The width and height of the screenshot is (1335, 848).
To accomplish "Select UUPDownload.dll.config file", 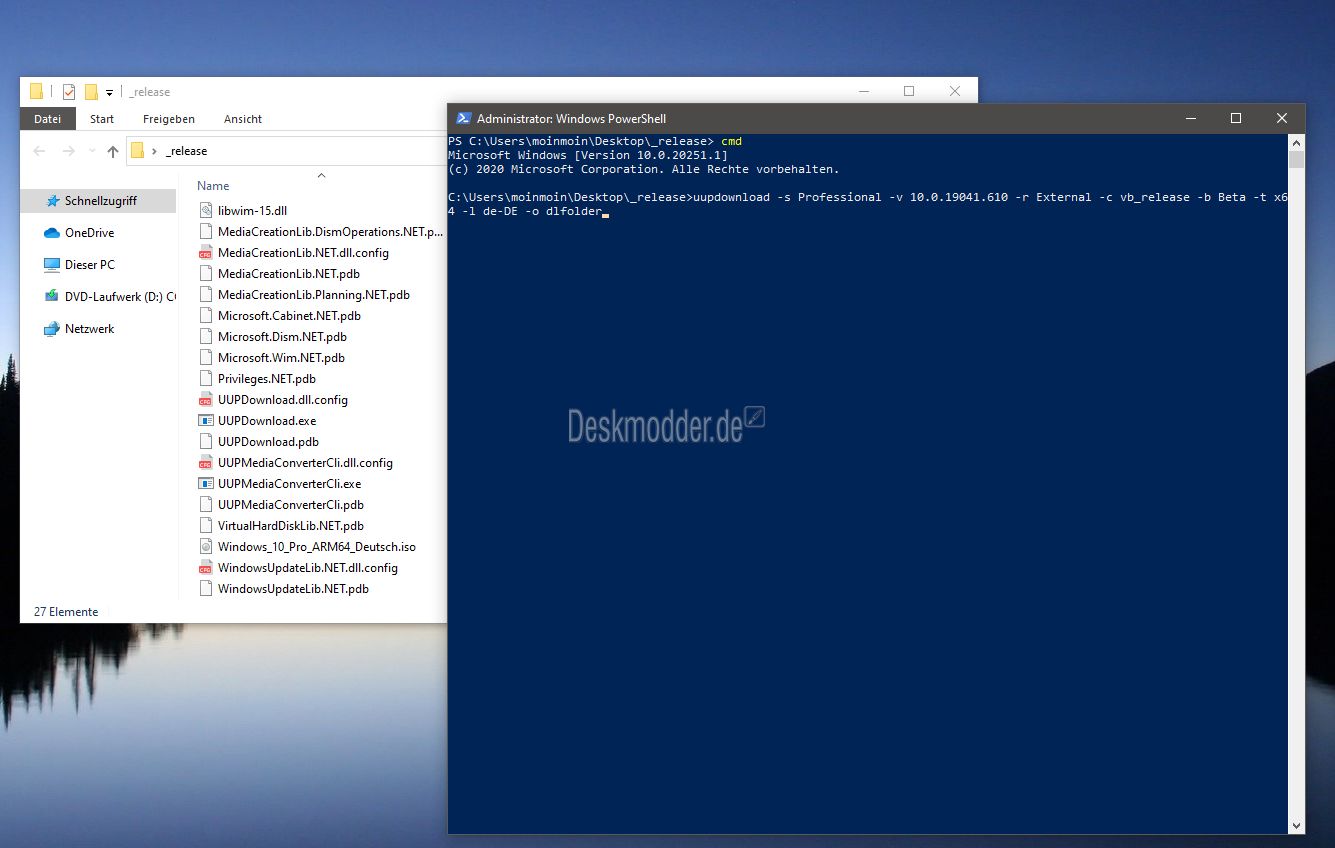I will point(283,400).
